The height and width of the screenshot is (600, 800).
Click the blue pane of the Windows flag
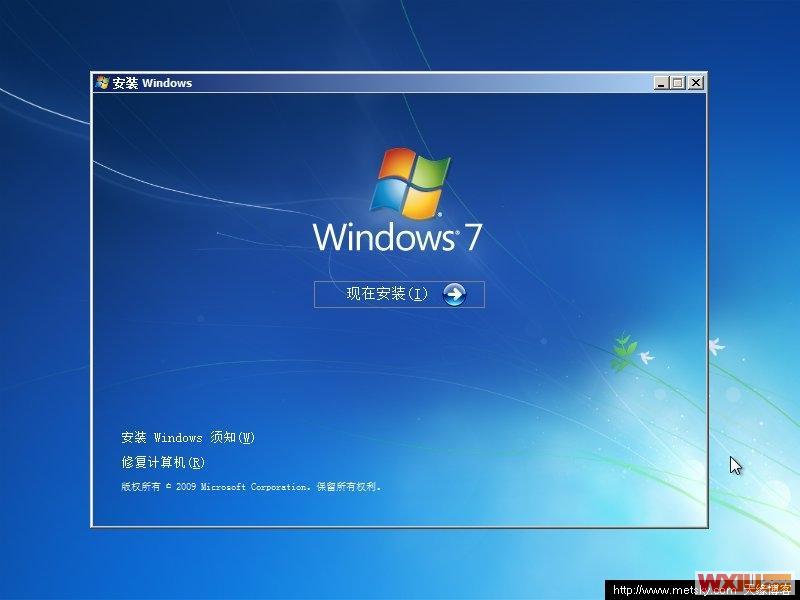[x=390, y=197]
